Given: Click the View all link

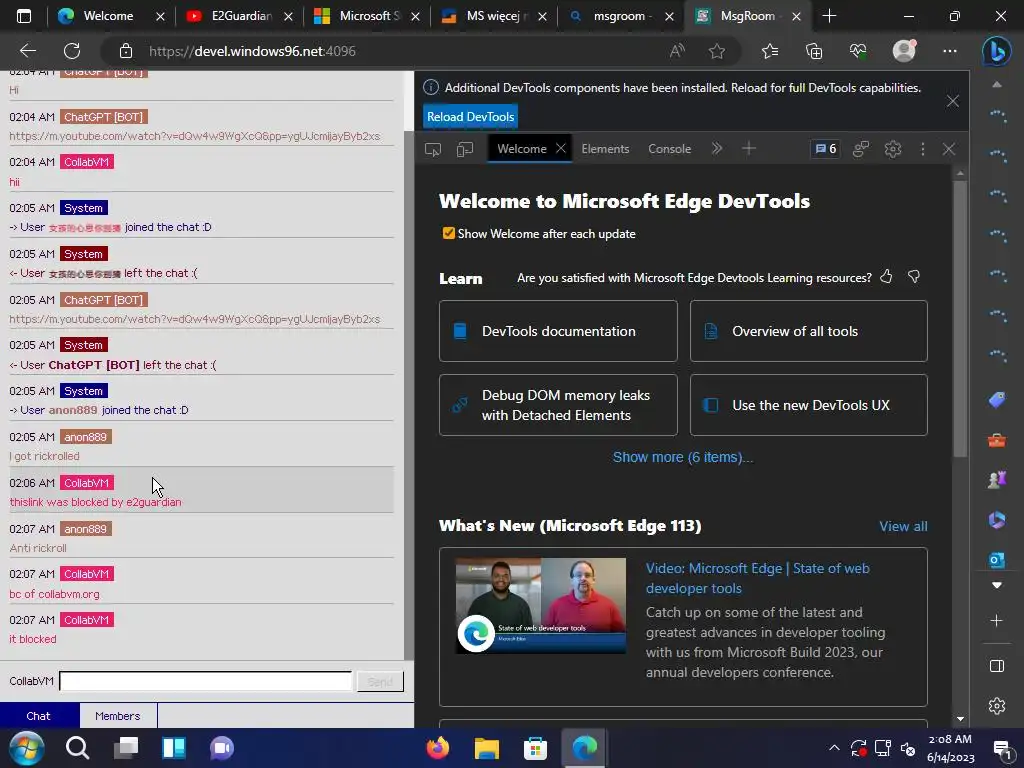Looking at the screenshot, I should click(x=903, y=526).
